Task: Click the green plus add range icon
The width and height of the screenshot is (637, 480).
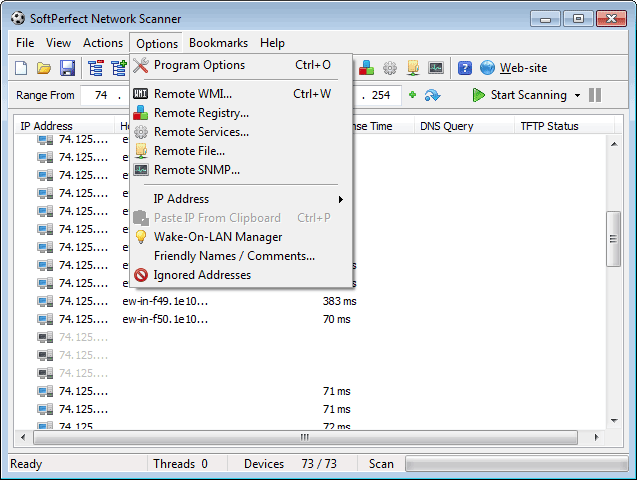Action: (x=412, y=95)
